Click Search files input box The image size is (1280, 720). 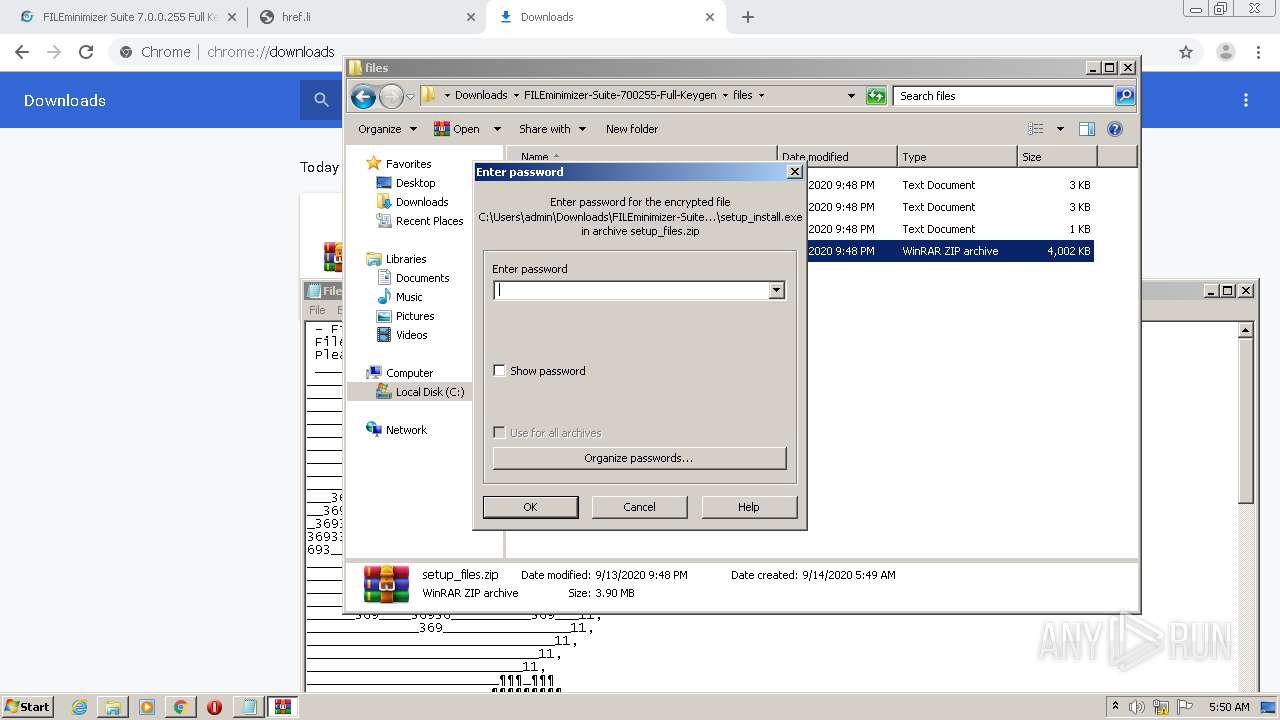[x=1003, y=96]
